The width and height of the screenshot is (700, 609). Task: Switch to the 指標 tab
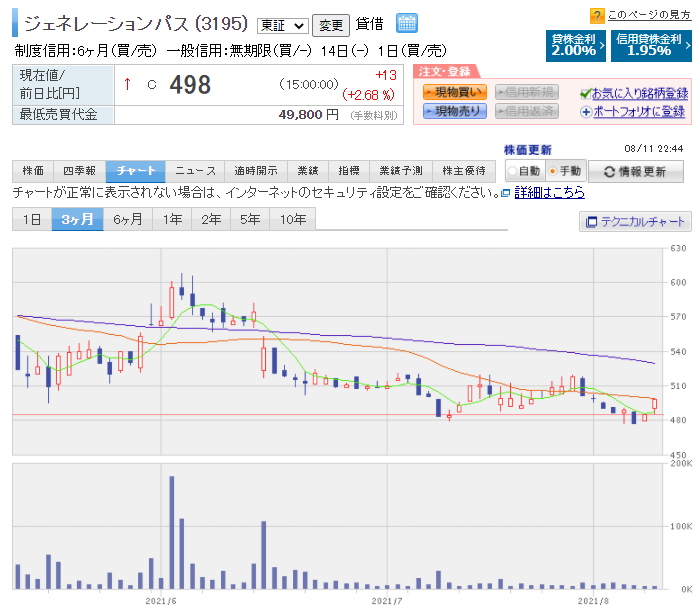tap(349, 171)
